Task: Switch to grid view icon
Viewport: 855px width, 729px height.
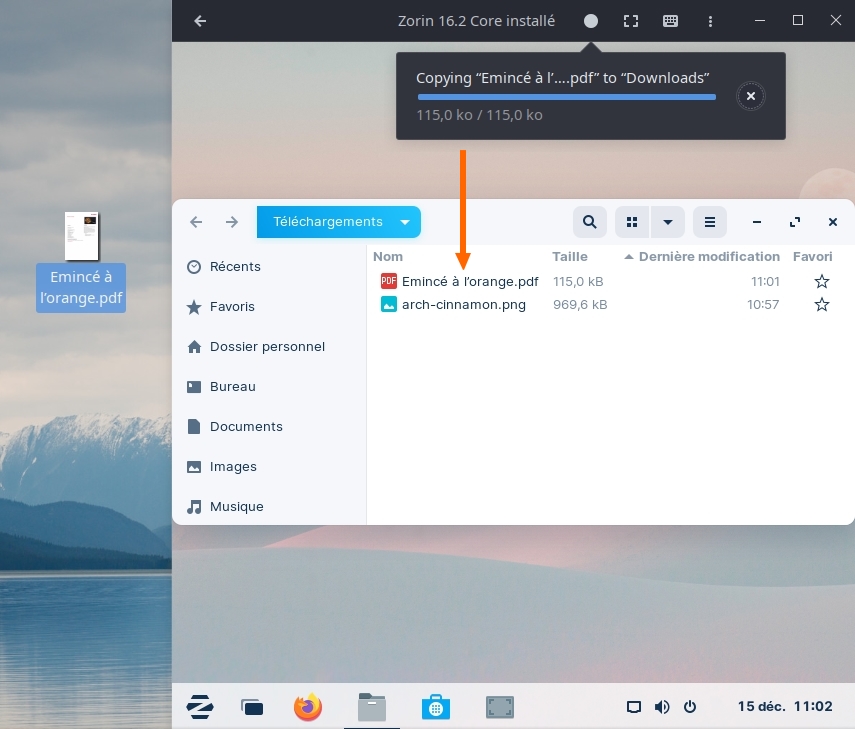Action: pyautogui.click(x=631, y=222)
